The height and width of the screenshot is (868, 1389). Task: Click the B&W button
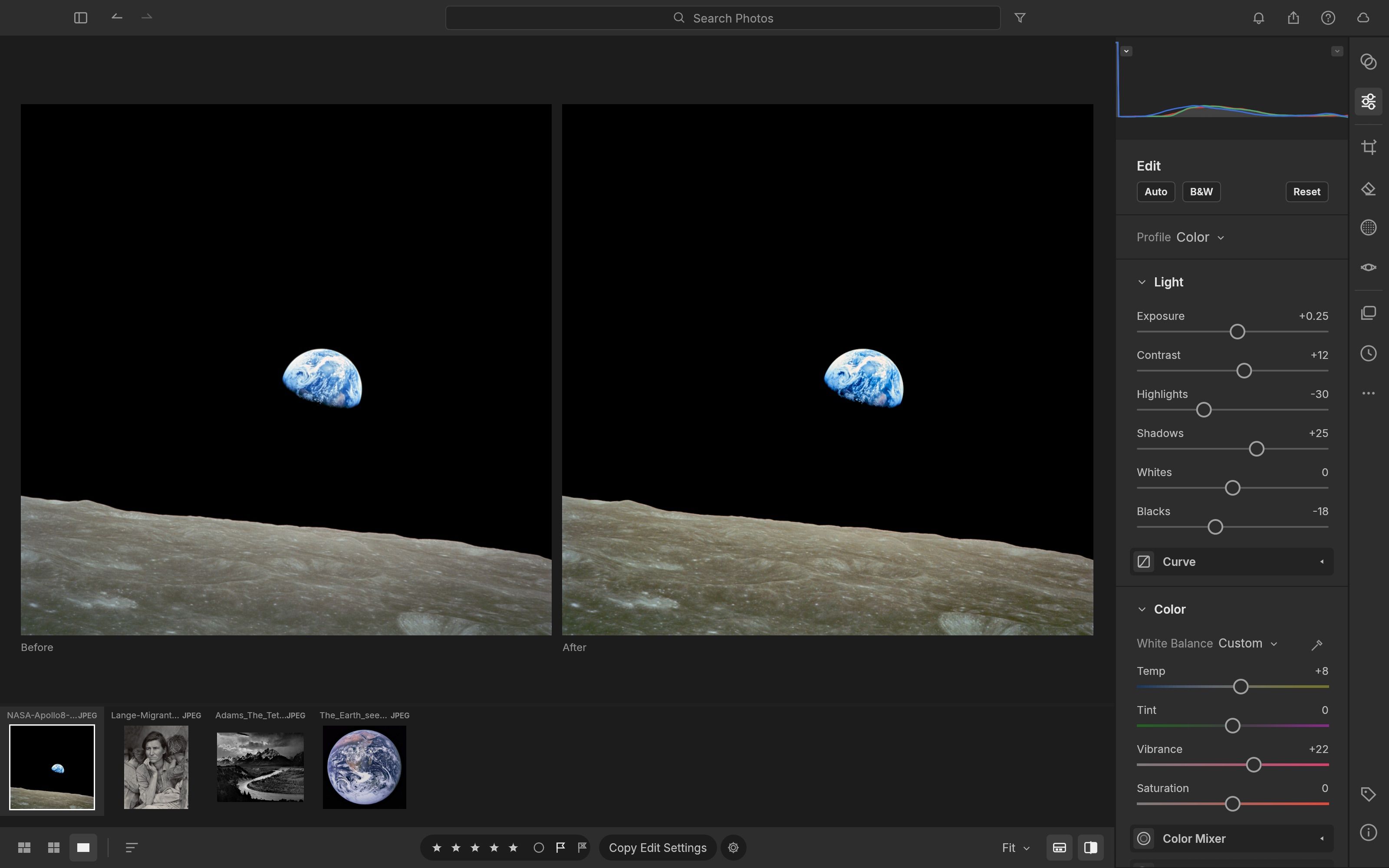[1201, 192]
